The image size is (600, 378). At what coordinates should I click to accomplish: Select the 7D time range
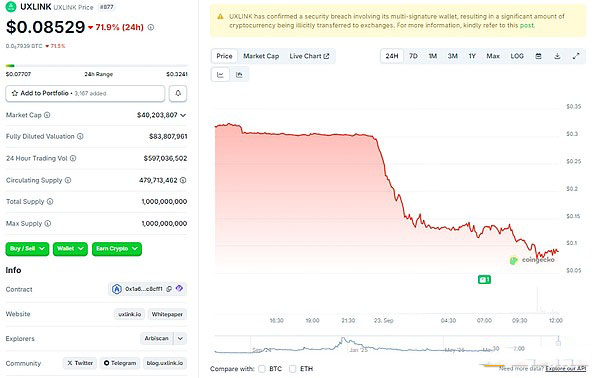[x=413, y=56]
